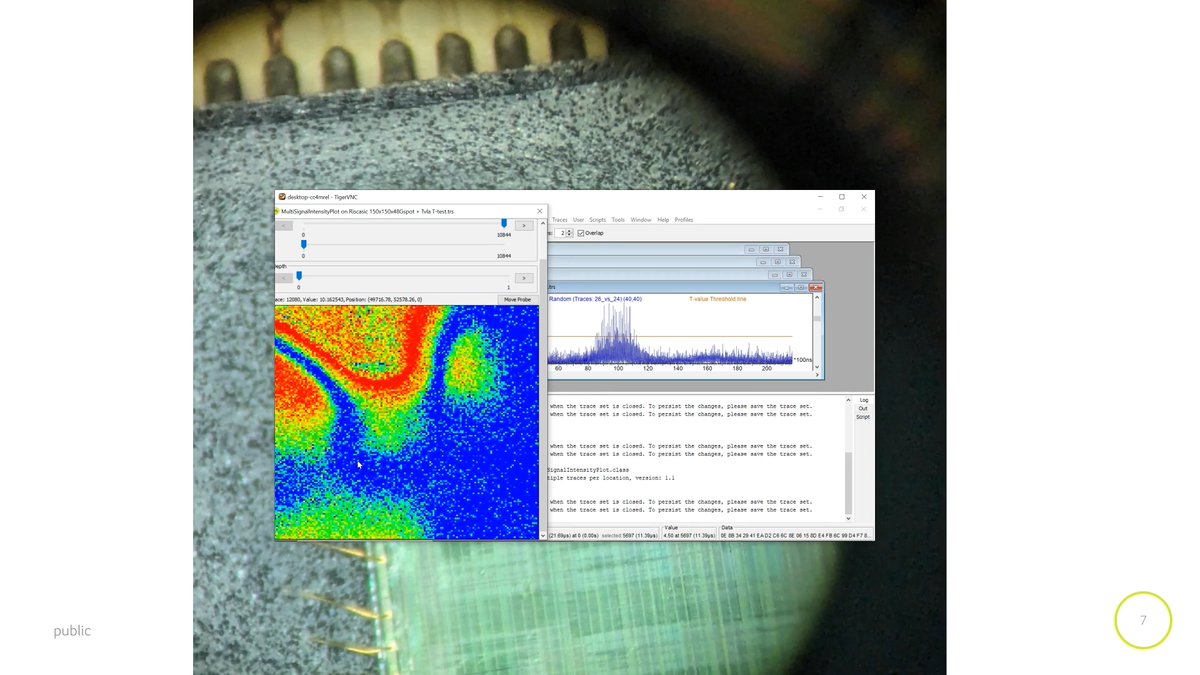Click the Data hex bytes status field
The width and height of the screenshot is (1200, 675).
795,535
